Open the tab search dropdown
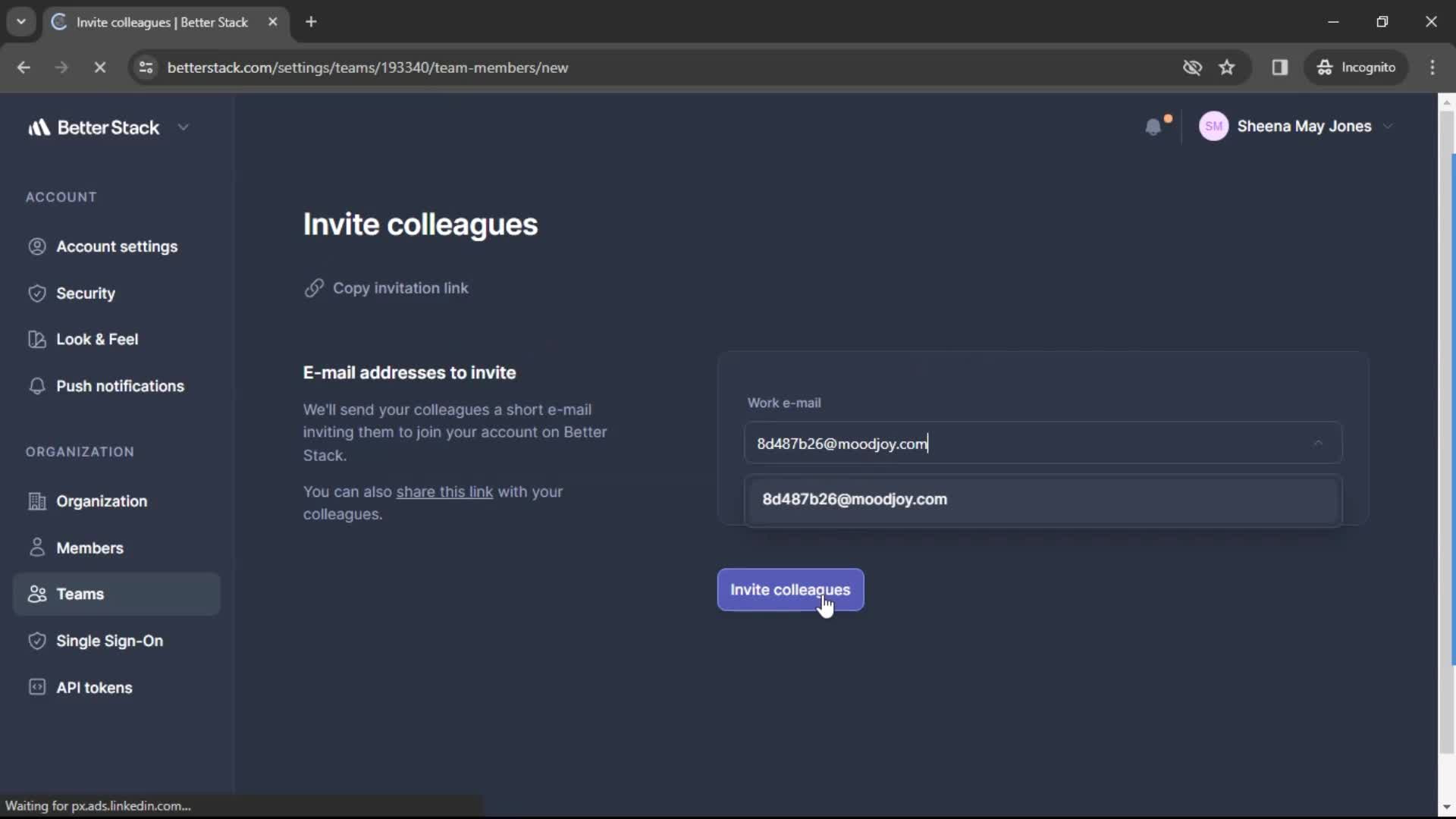The image size is (1456, 819). pos(21,22)
